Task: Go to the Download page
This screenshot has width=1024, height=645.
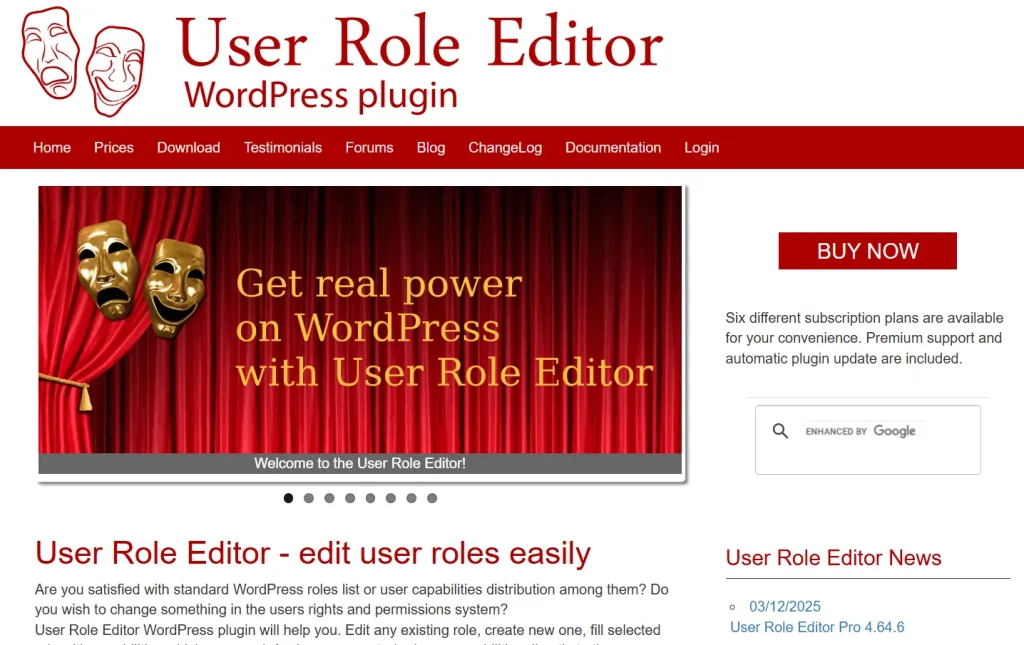Action: tap(188, 148)
